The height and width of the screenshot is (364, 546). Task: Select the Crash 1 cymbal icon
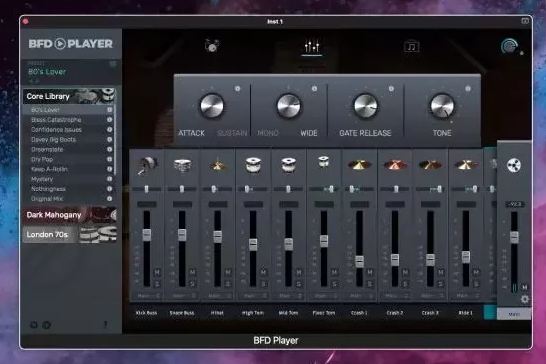point(359,165)
